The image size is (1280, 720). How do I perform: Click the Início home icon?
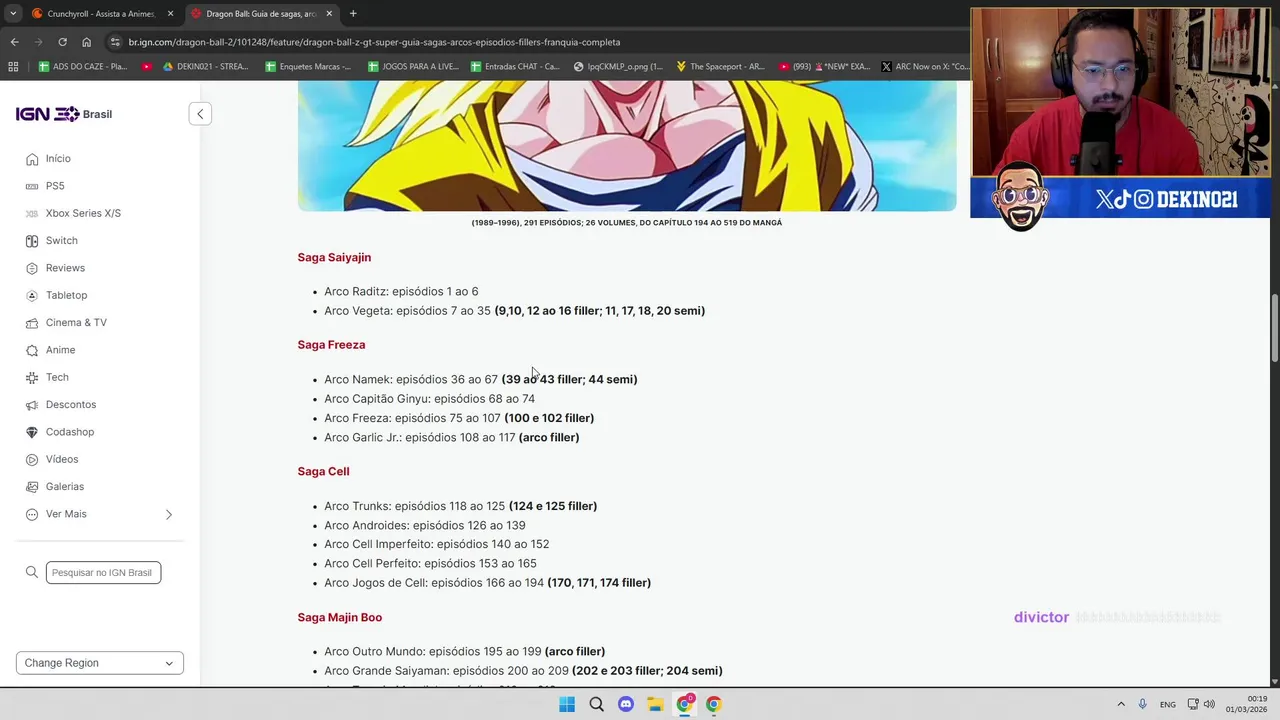(x=32, y=159)
